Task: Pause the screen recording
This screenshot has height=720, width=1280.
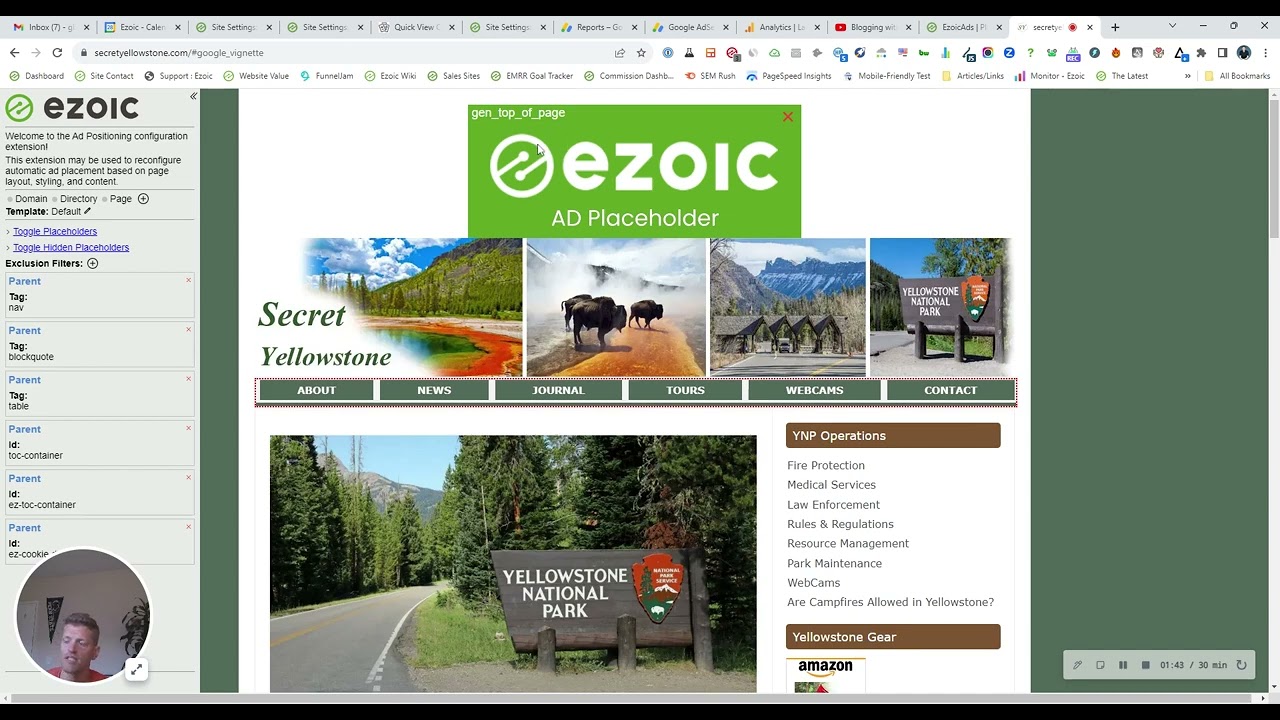Action: pos(1123,665)
